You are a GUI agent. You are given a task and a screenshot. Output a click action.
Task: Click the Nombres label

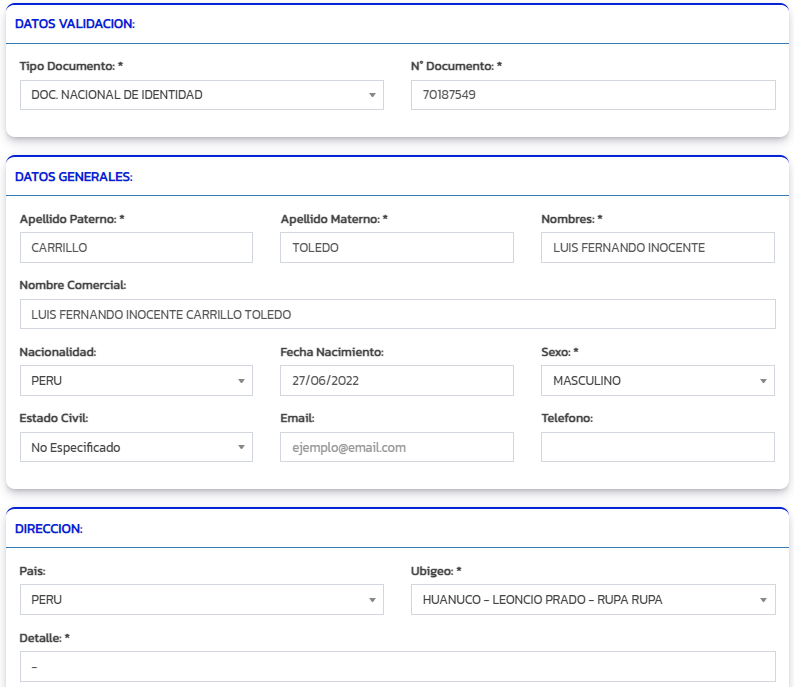point(572,219)
